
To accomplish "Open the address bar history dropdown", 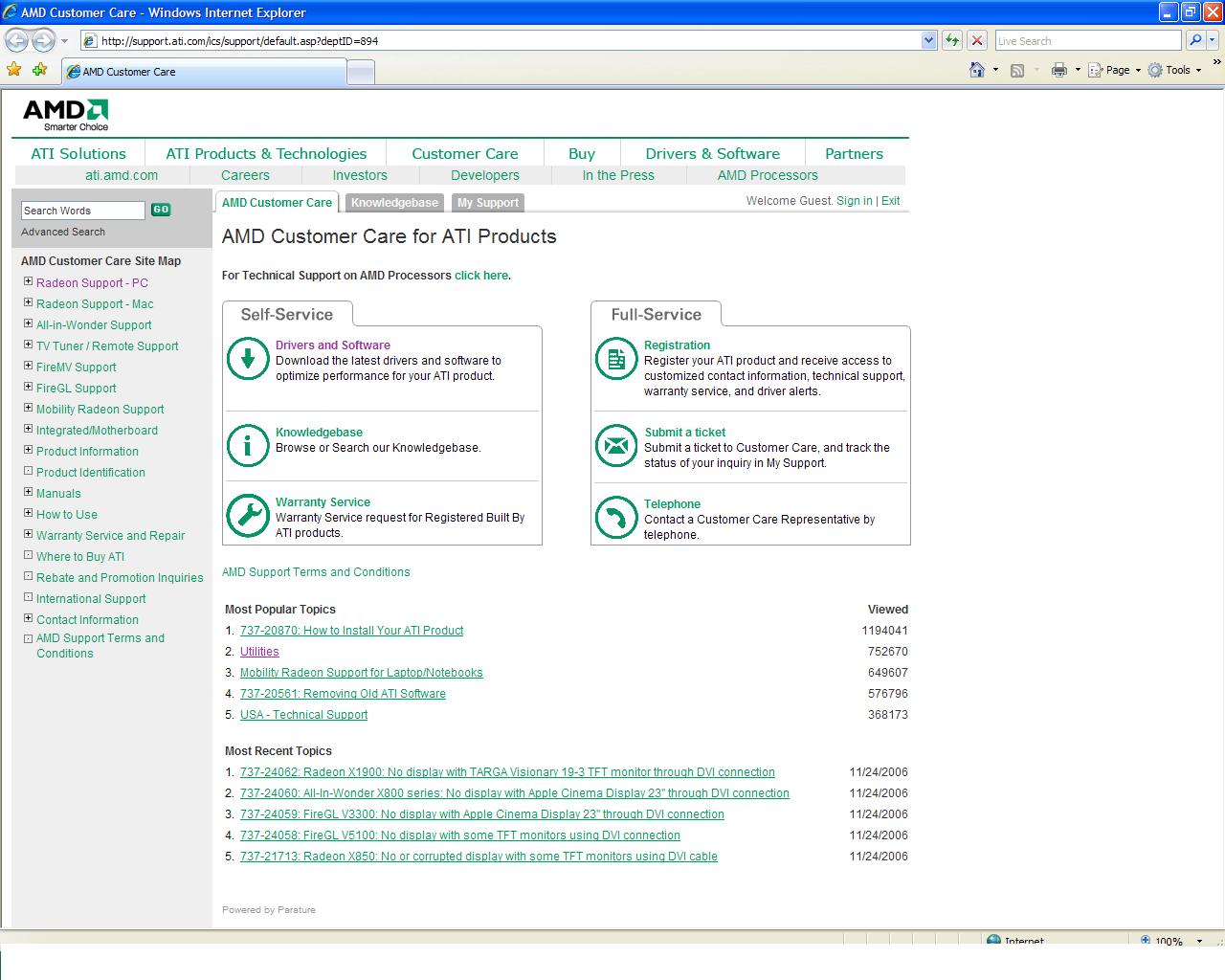I will [x=928, y=40].
